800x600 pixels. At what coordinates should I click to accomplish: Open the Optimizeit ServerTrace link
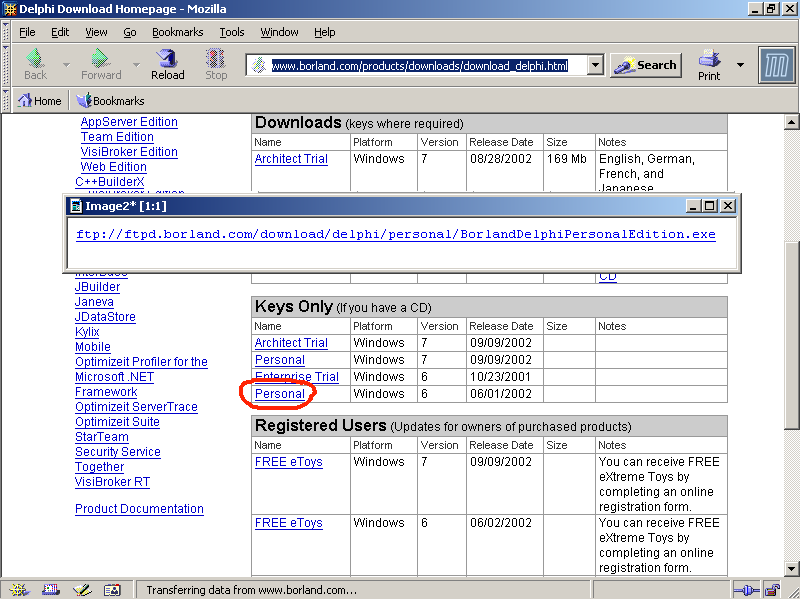[x=136, y=407]
